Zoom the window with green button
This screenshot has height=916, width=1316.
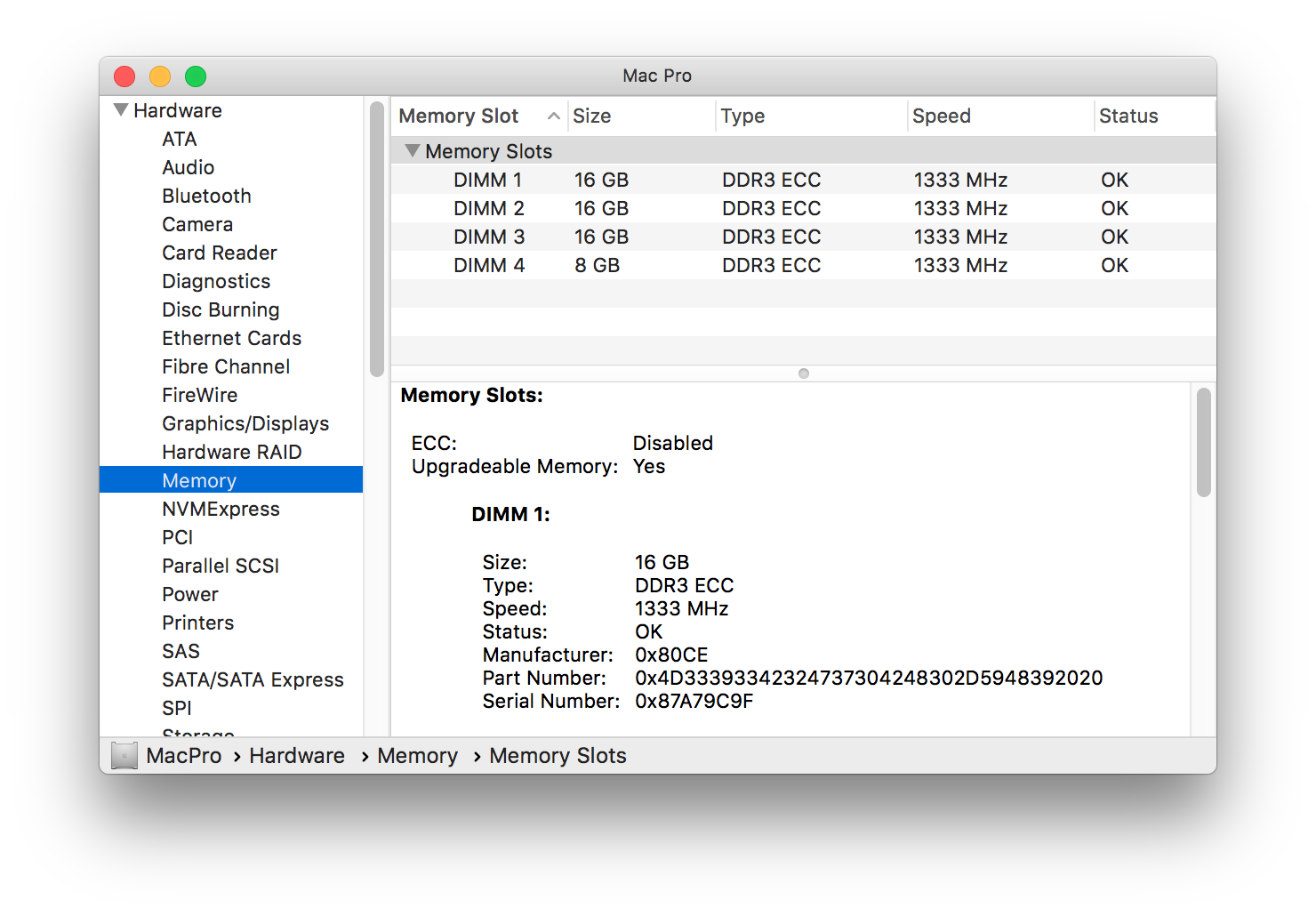196,76
